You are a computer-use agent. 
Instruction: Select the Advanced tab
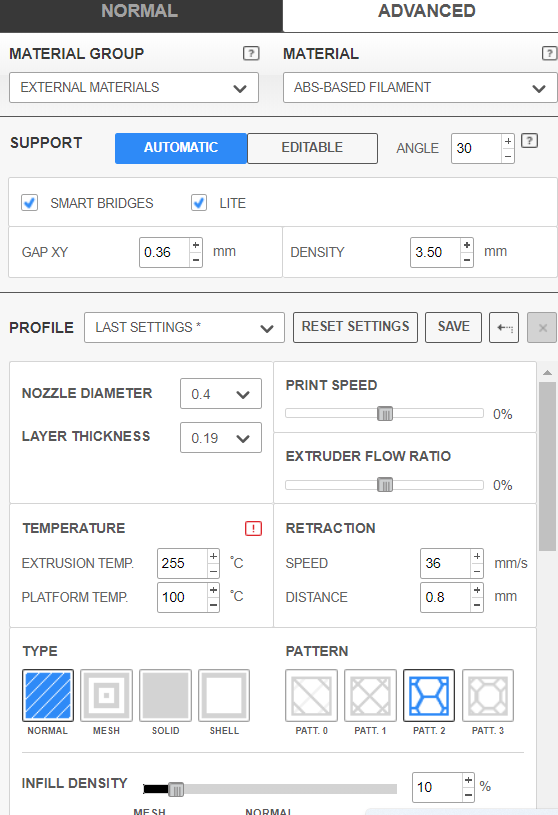(x=426, y=11)
